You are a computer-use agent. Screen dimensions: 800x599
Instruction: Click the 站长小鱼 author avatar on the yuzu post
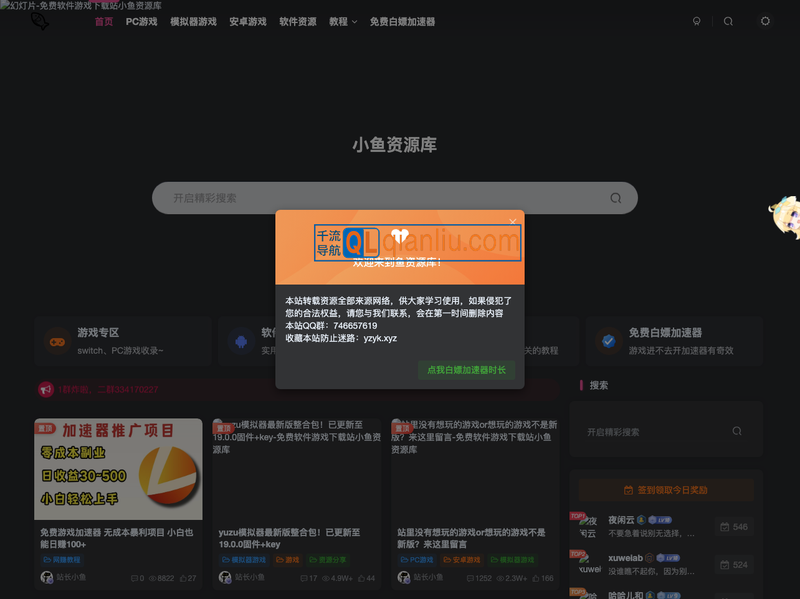[x=224, y=578]
